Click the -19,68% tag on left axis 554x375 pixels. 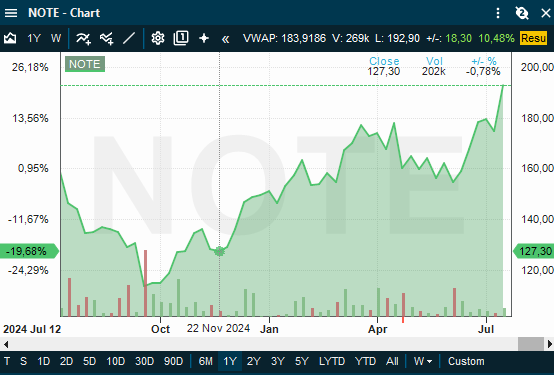coord(29,251)
